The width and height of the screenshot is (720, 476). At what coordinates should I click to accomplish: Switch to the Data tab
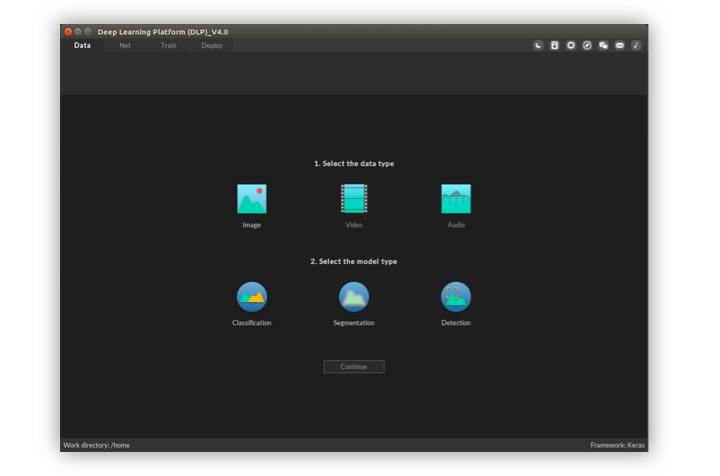point(82,45)
